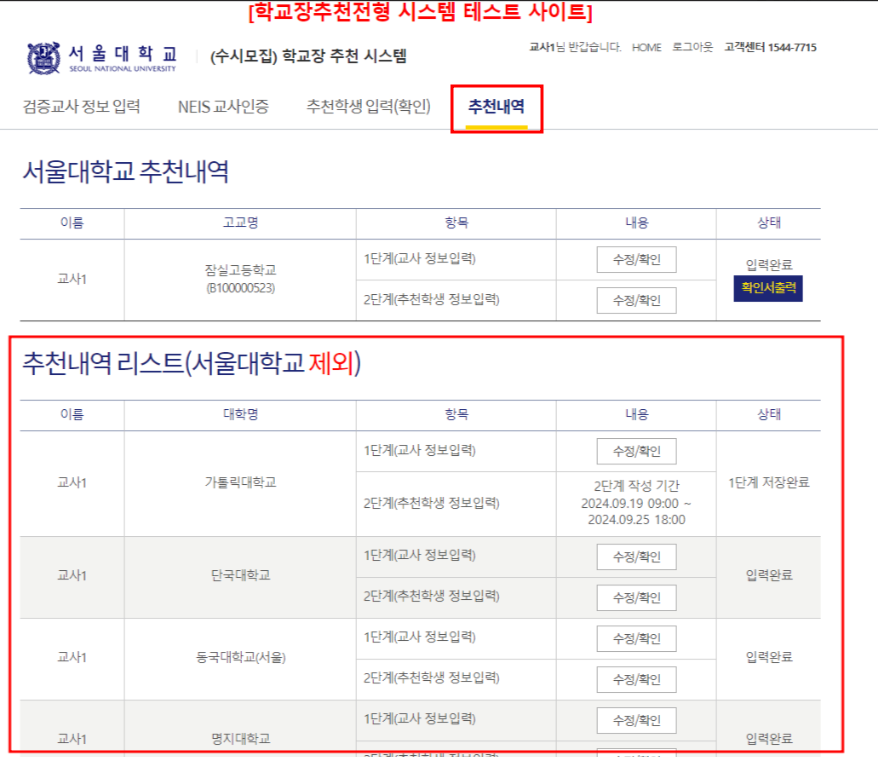Click 수정/확인 for 단국대학교 2단계

click(637, 598)
